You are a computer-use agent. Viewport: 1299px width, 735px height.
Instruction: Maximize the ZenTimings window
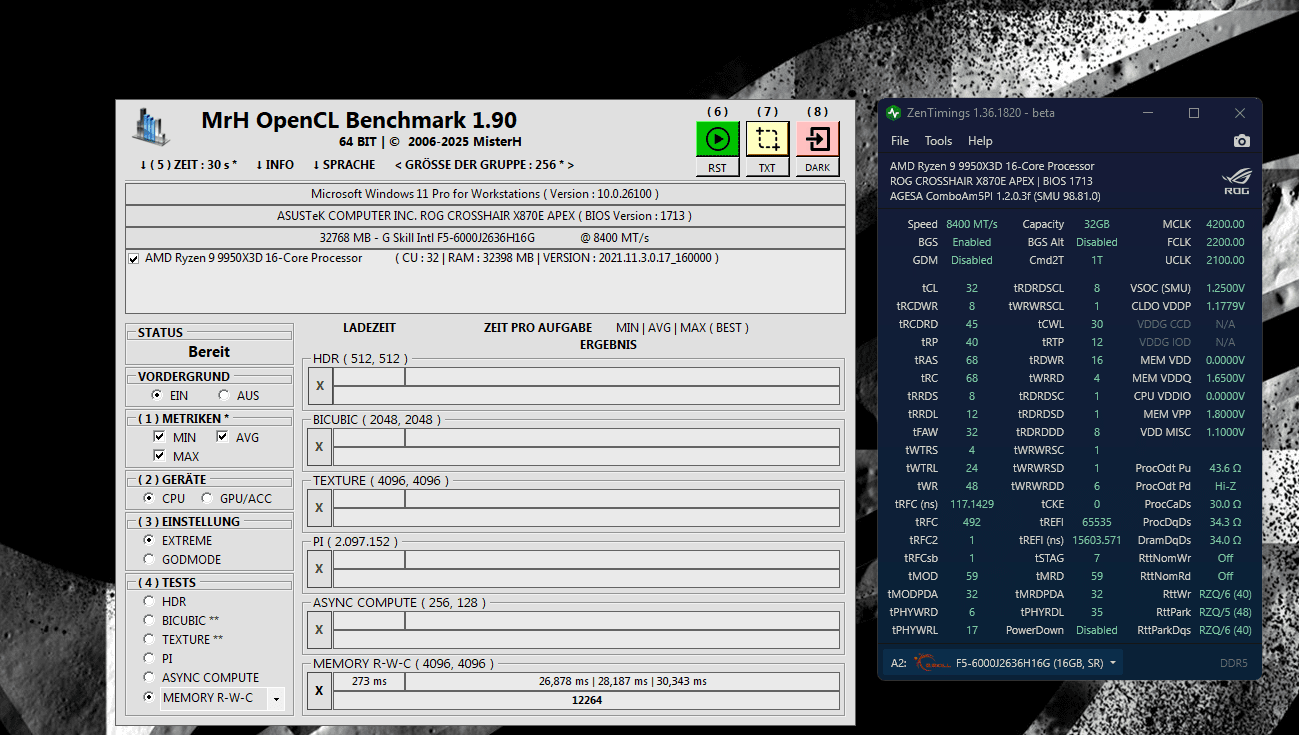(x=1193, y=113)
